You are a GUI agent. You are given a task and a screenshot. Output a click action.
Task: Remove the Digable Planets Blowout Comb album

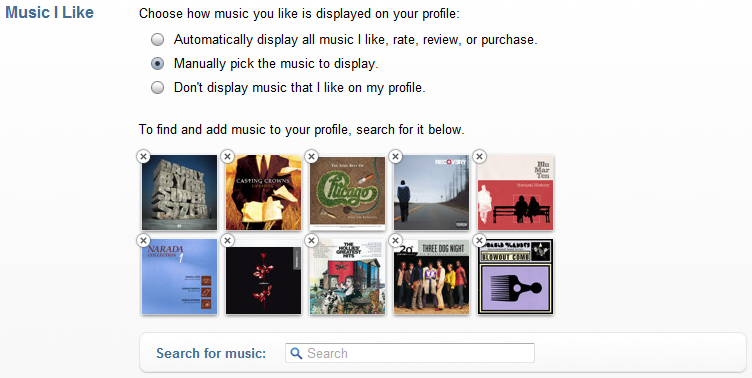tap(479, 240)
